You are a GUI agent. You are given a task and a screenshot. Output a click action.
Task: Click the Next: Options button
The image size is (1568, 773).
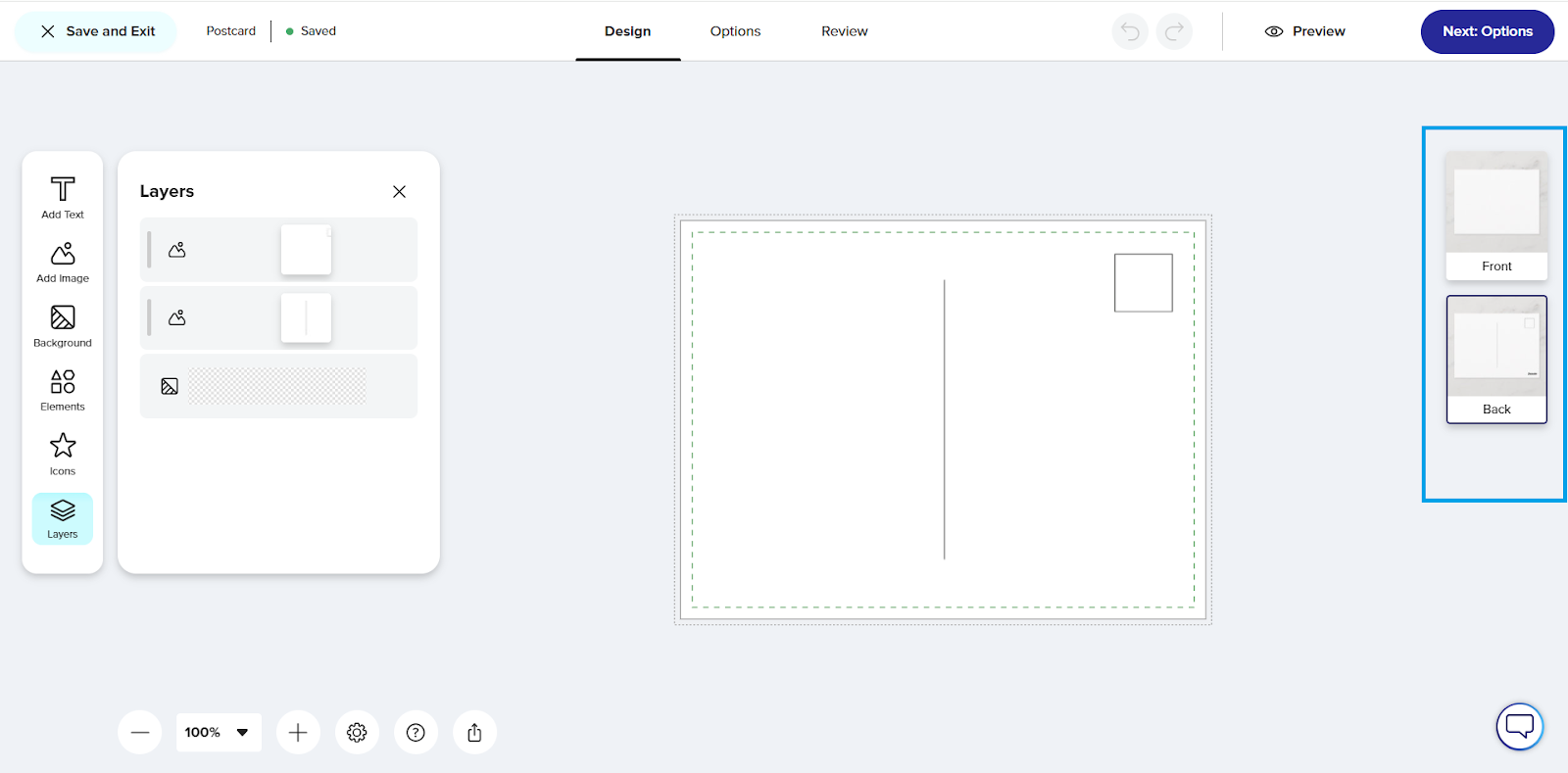pos(1487,31)
